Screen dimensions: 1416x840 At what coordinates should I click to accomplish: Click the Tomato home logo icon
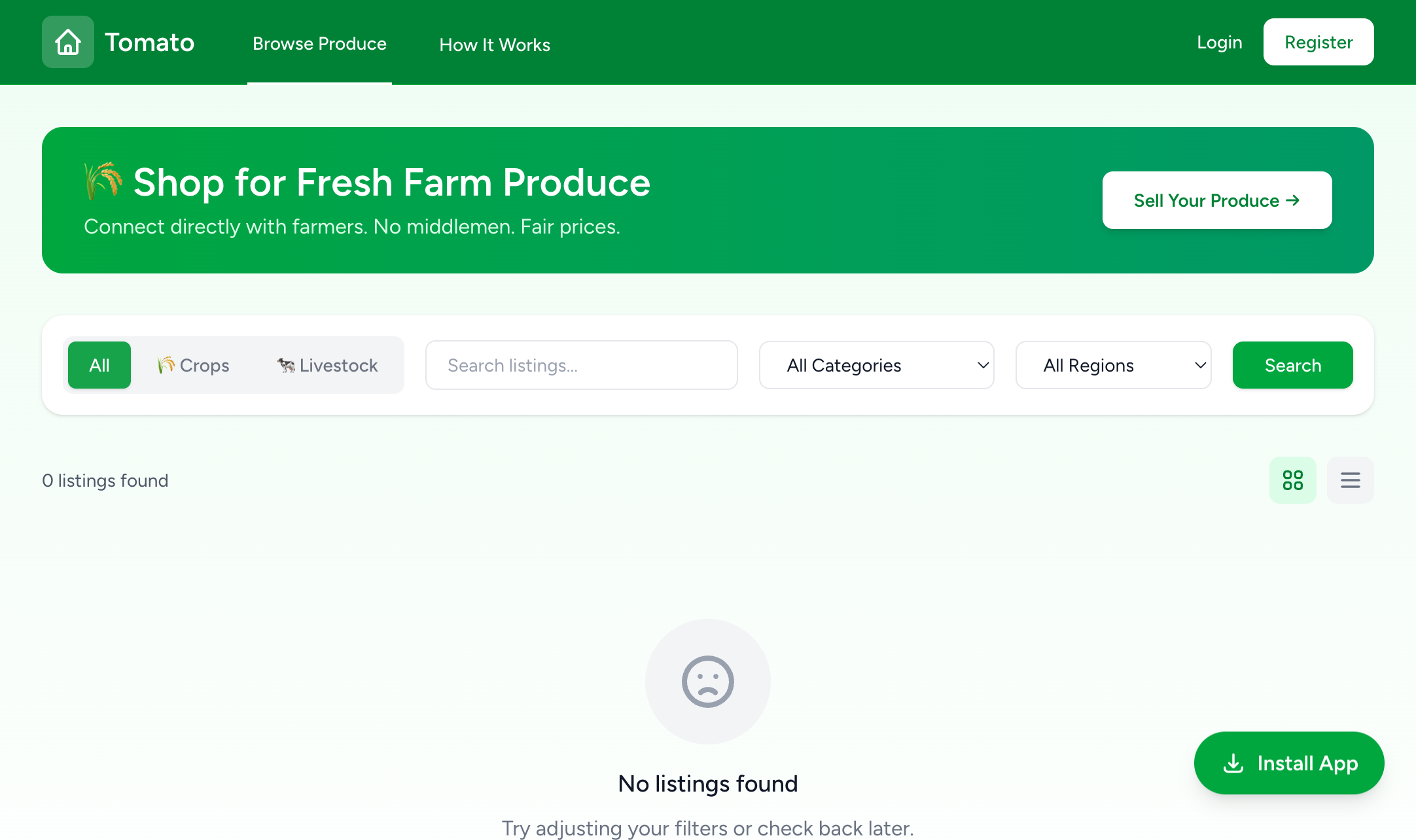coord(68,42)
